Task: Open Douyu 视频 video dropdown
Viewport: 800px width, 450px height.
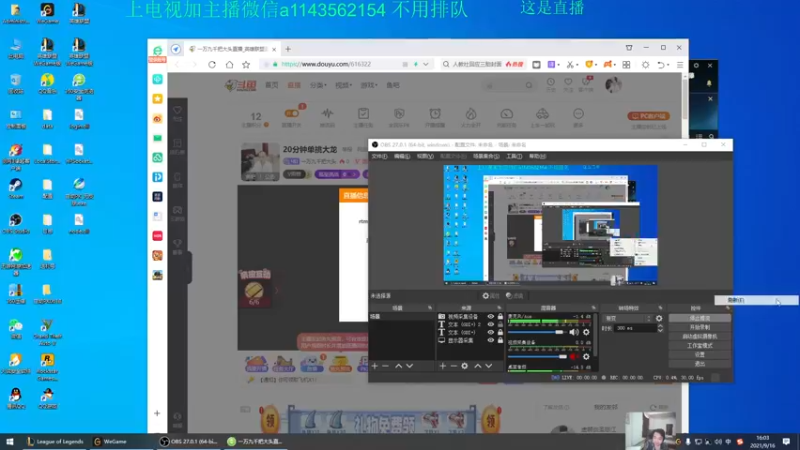Action: click(x=343, y=85)
